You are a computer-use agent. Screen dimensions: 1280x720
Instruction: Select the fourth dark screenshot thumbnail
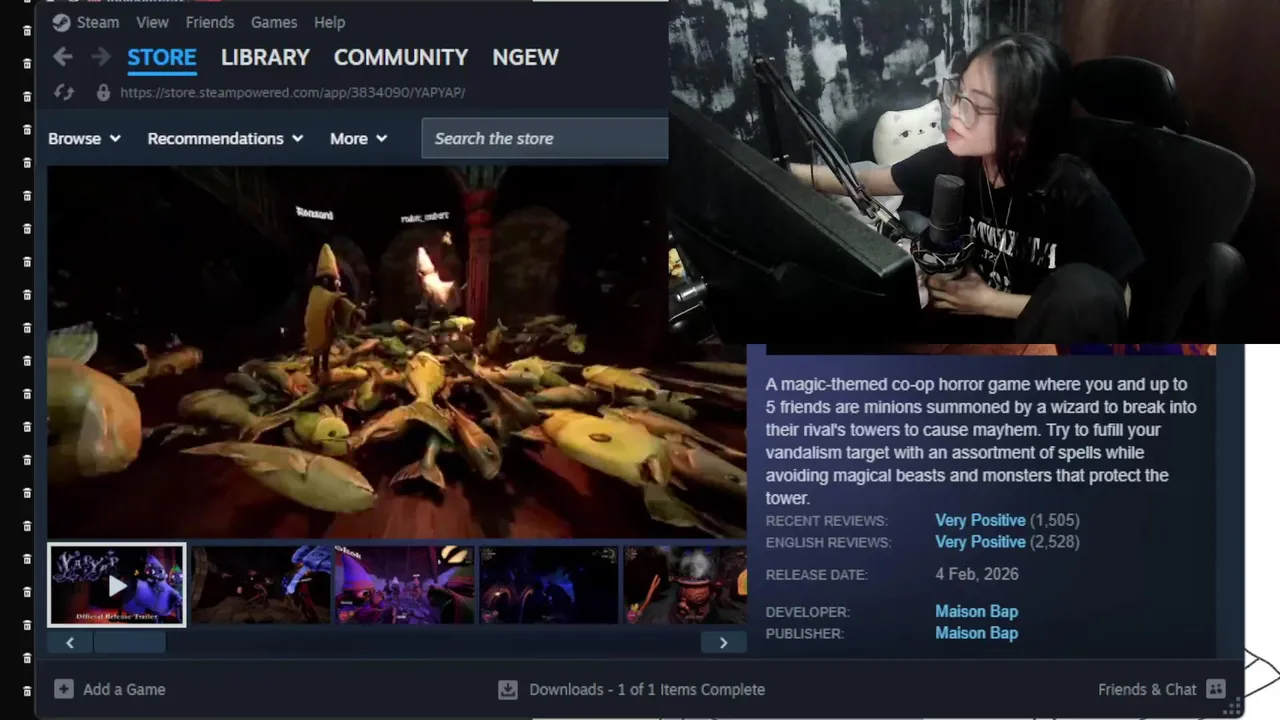point(549,585)
